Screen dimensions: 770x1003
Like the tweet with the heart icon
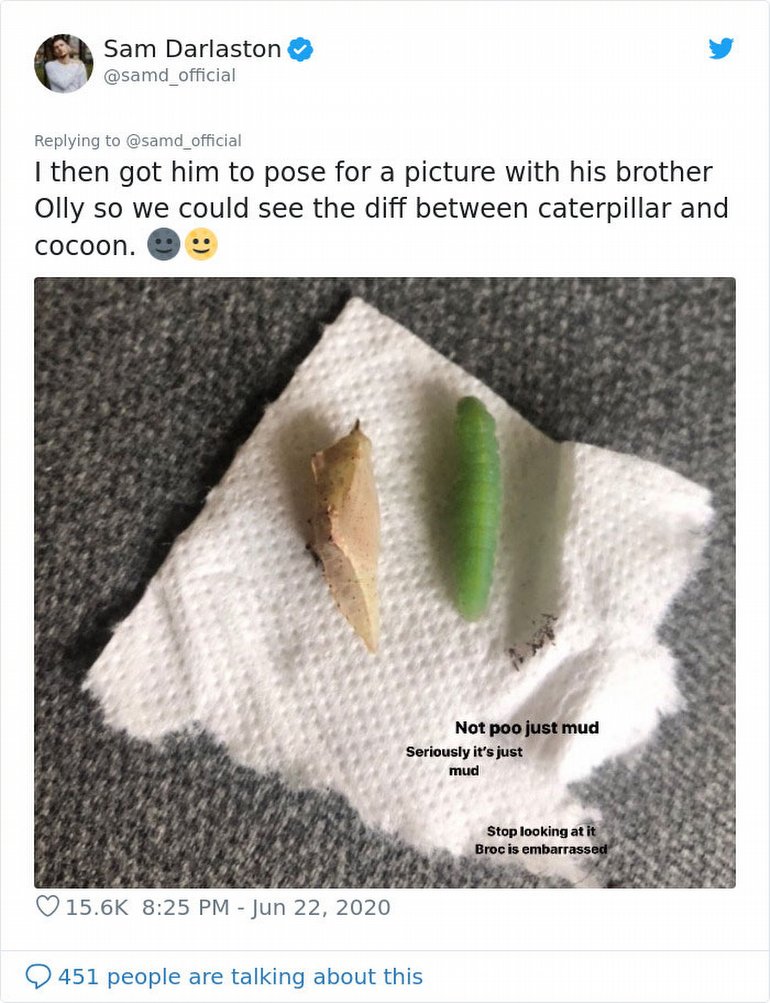coord(47,907)
